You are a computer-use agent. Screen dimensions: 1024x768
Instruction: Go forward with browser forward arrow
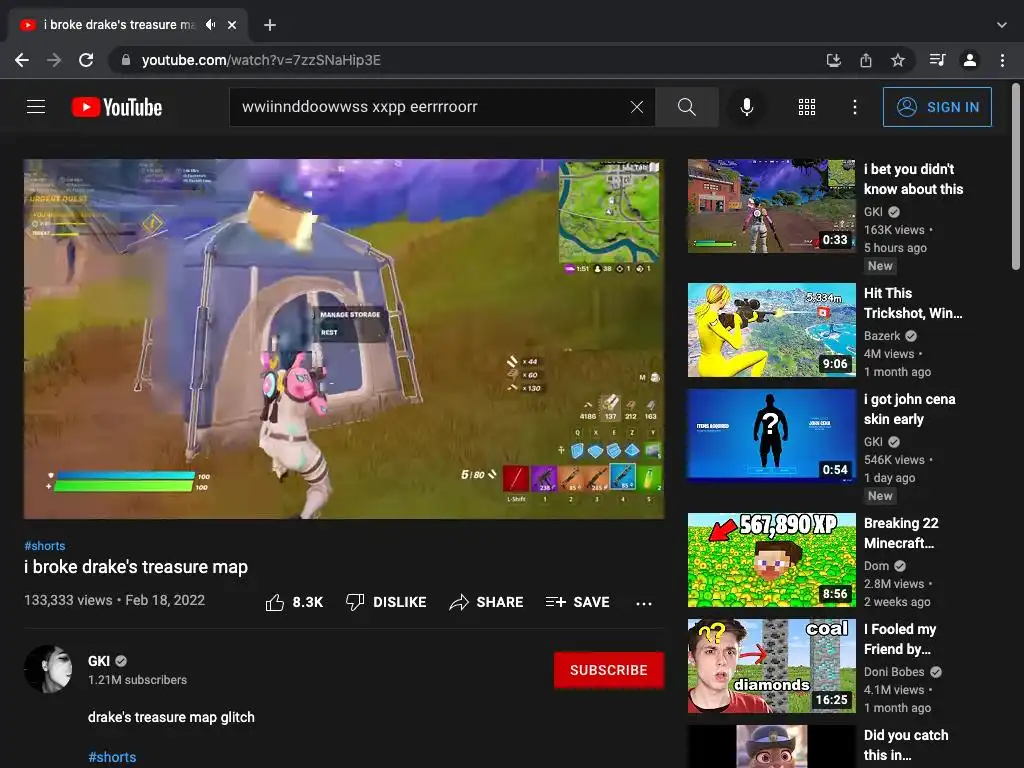point(54,60)
